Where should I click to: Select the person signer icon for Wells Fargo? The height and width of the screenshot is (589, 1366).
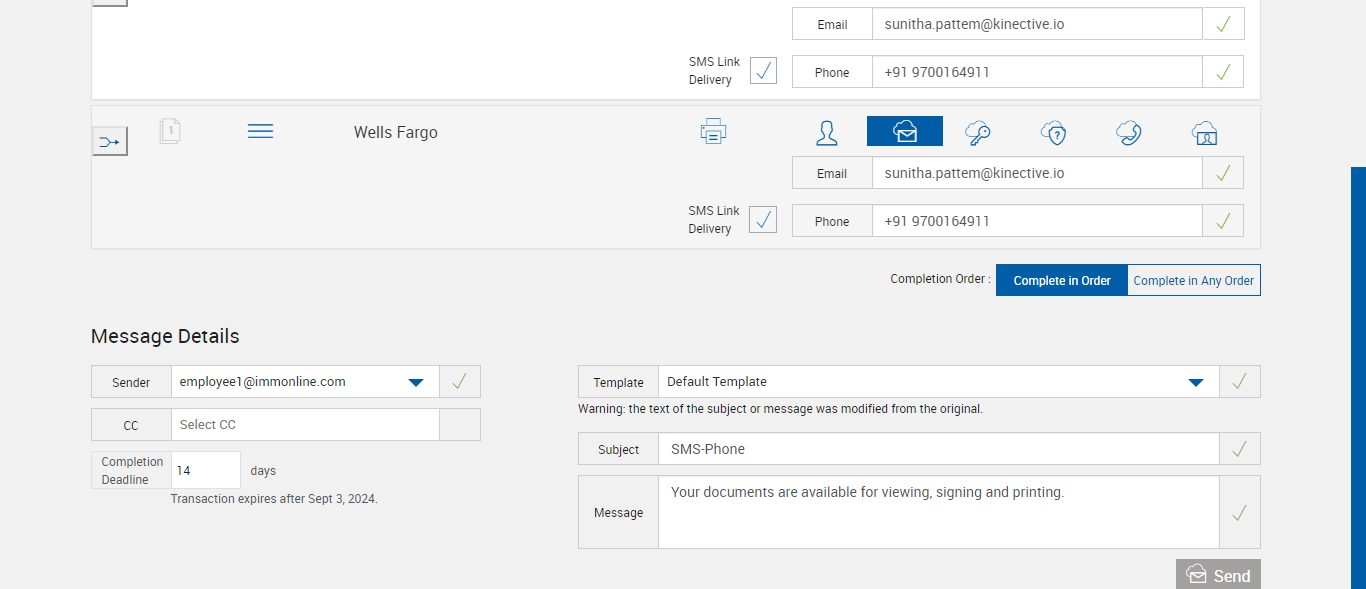(x=826, y=132)
